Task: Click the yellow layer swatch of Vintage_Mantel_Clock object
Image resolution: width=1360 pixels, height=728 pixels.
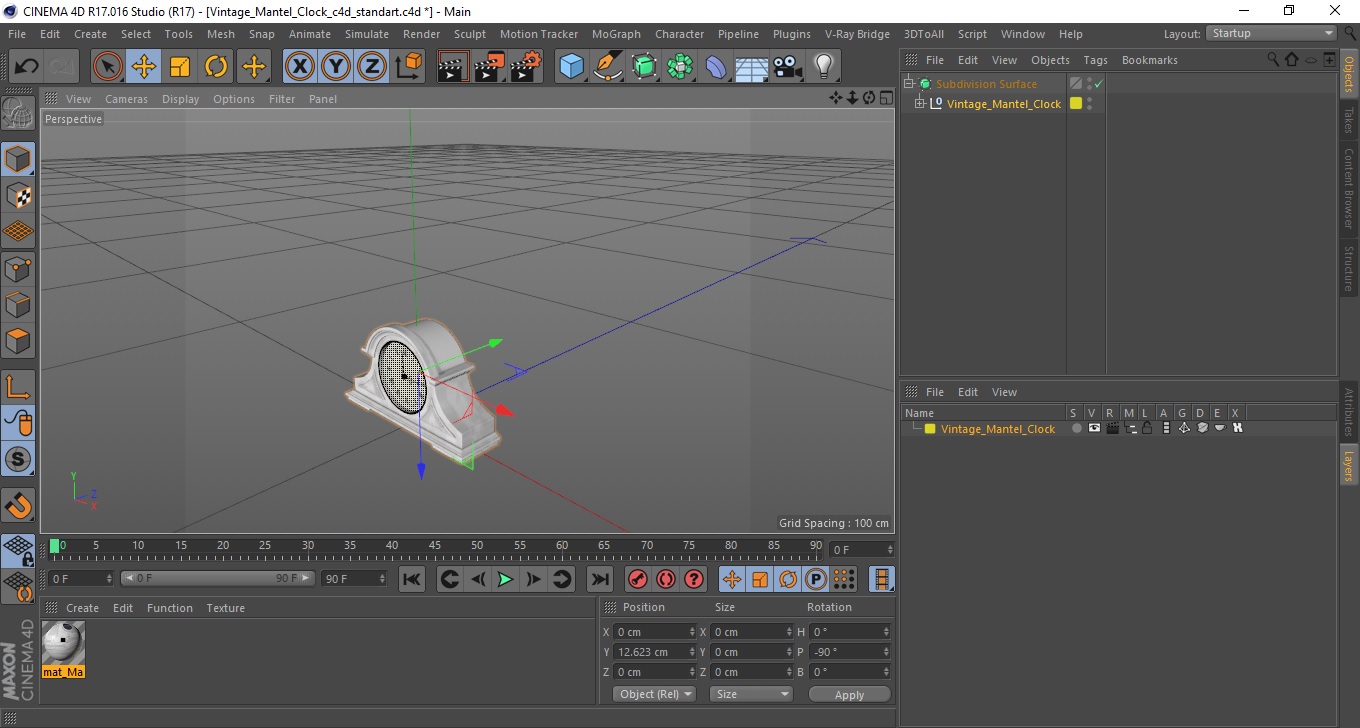Action: (x=1076, y=103)
